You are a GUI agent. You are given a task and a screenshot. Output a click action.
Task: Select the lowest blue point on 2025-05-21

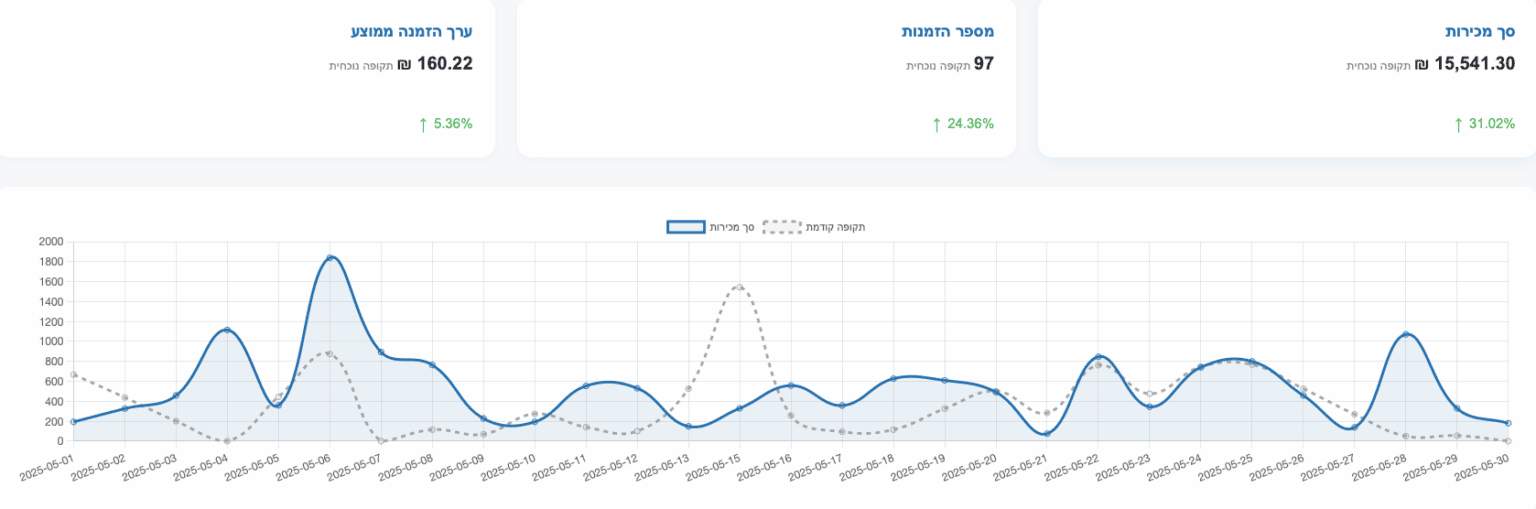pos(1047,434)
